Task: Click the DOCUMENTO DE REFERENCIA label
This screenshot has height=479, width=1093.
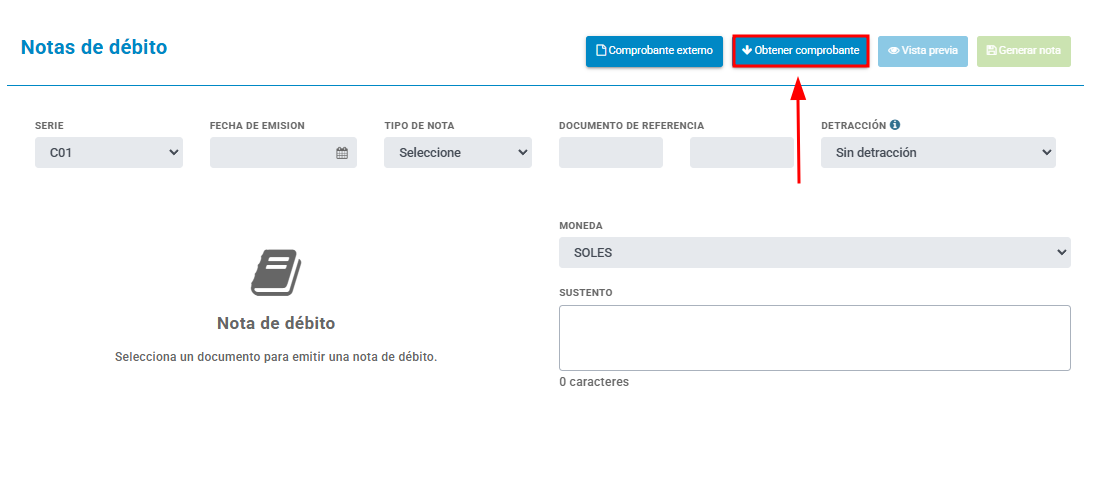Action: point(632,126)
